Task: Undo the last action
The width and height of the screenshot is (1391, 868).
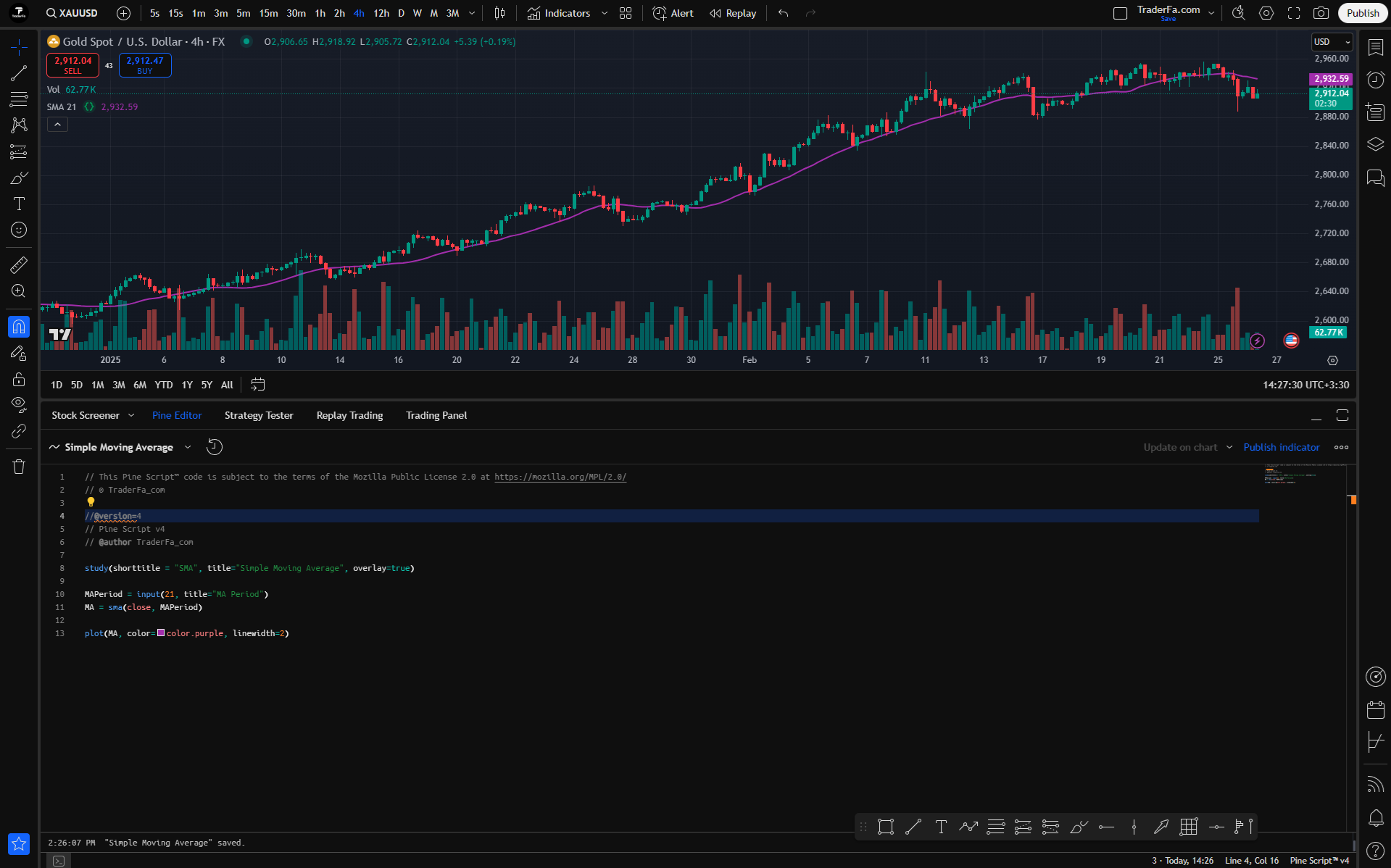Action: [783, 13]
